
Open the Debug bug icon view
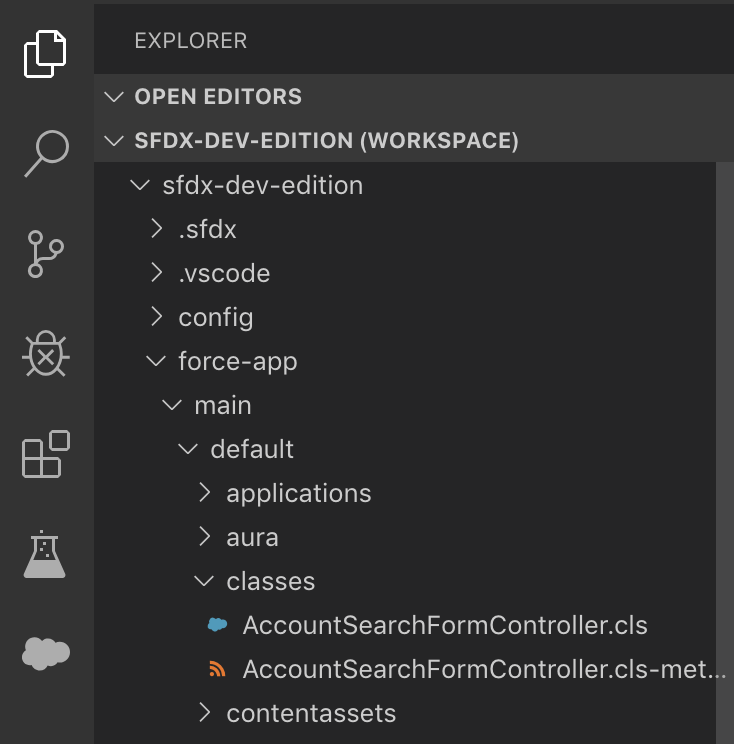click(46, 353)
